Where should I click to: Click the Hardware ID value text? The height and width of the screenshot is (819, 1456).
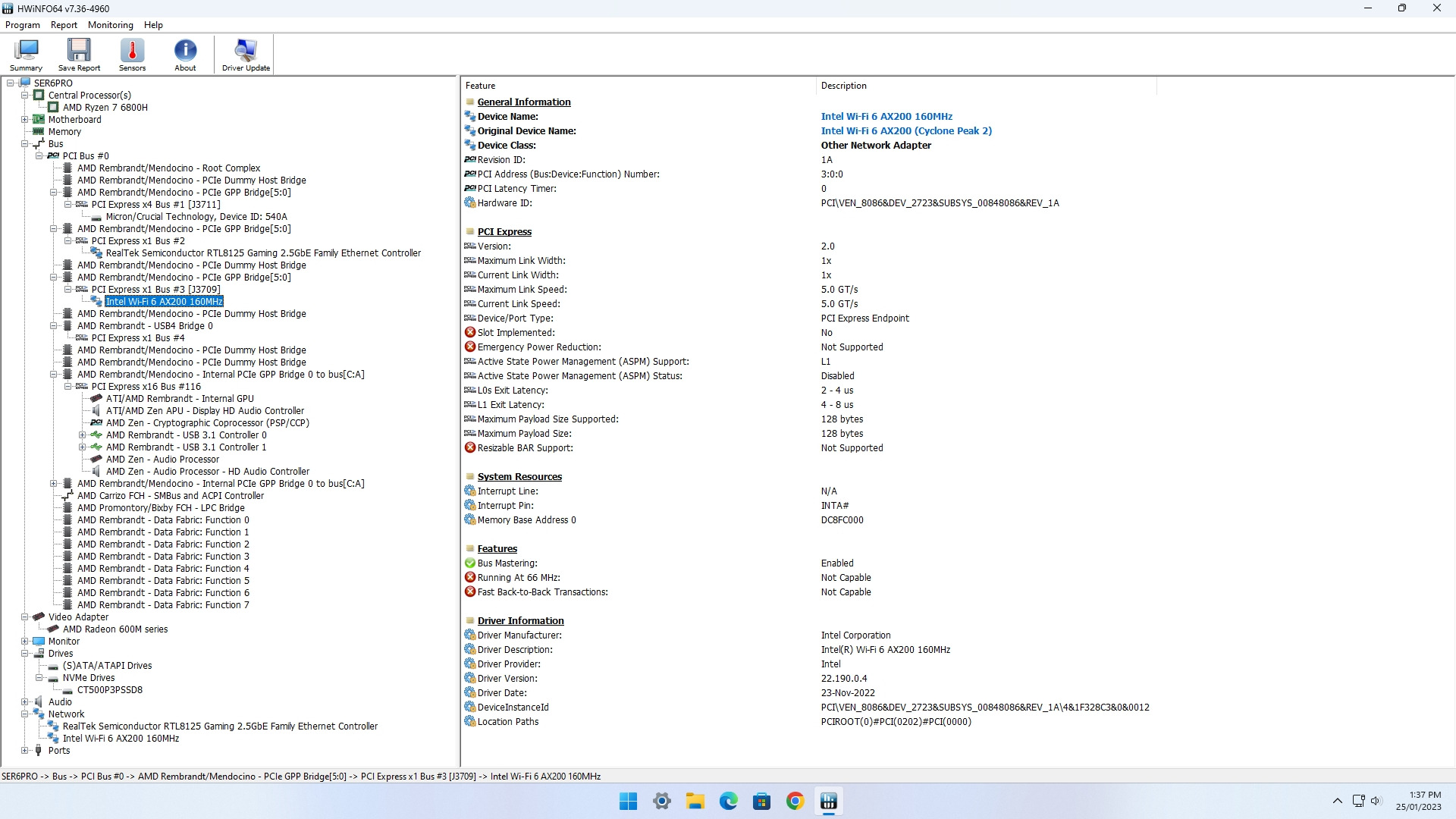click(x=940, y=203)
